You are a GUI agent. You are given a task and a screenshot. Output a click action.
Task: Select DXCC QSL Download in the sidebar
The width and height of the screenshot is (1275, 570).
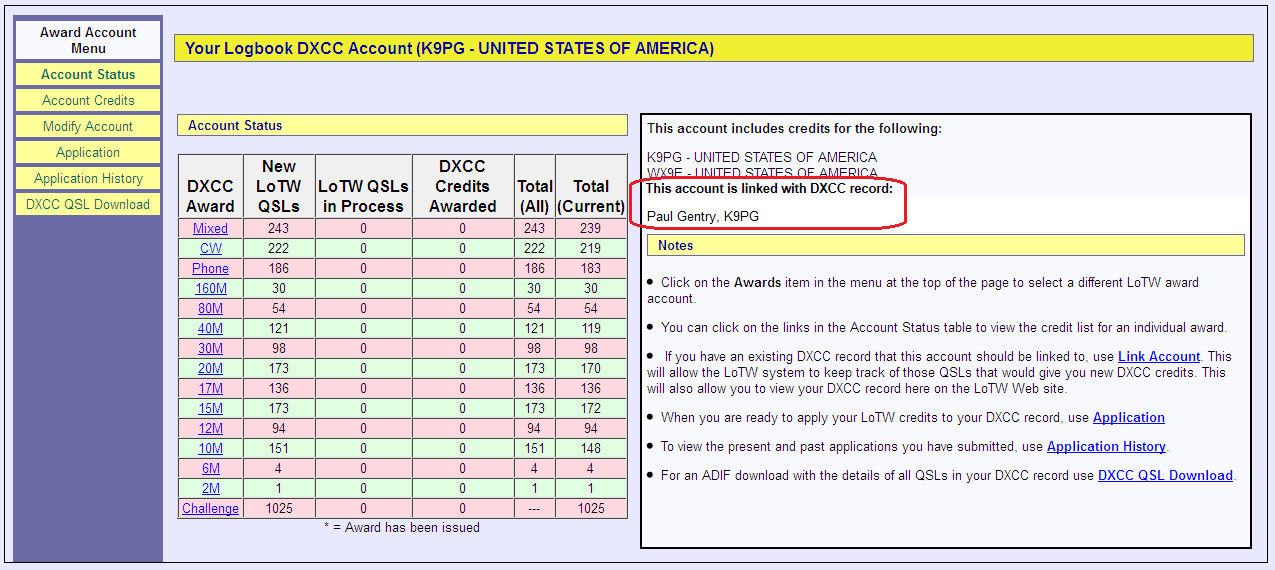pos(88,205)
